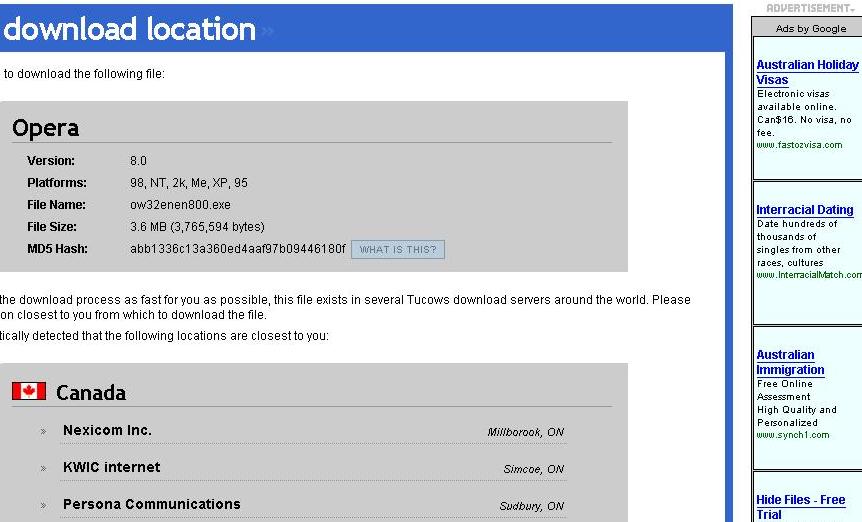Click the download location page title

[x=129, y=29]
